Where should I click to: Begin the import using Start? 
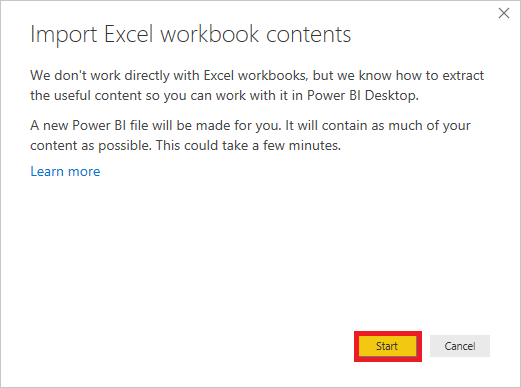(388, 346)
